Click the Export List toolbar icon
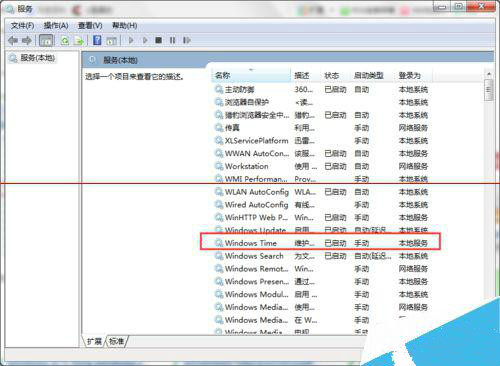This screenshot has height=366, width=500. coord(79,41)
